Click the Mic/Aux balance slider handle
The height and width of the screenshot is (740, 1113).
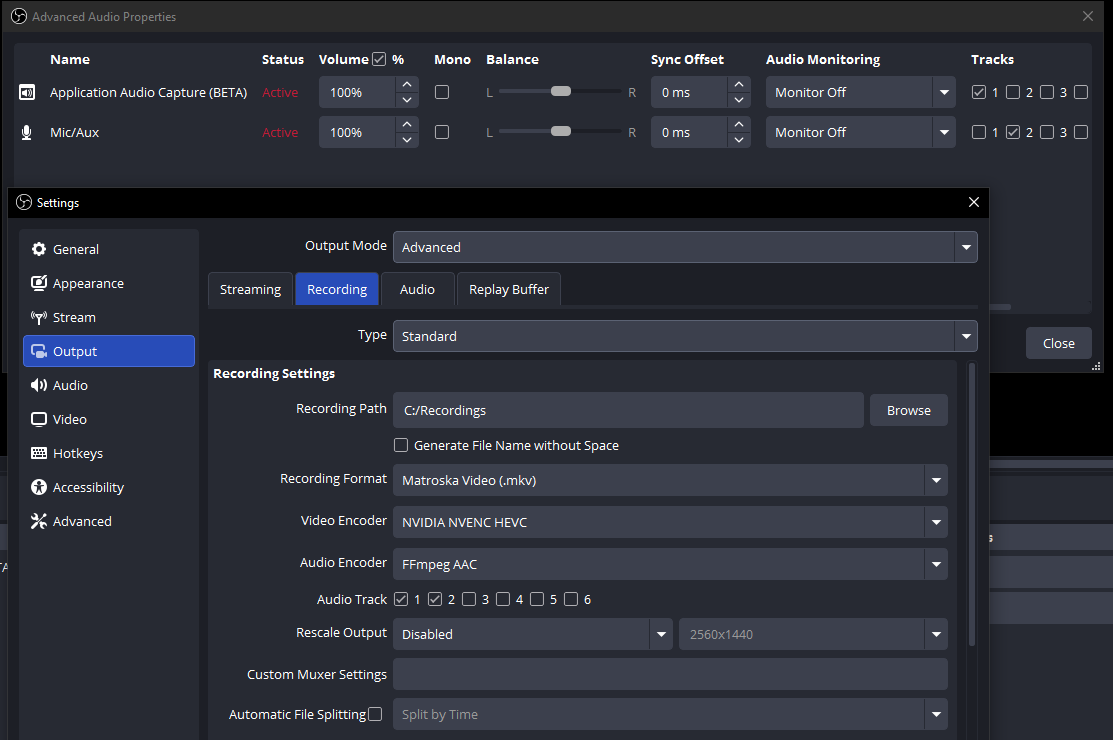coord(561,131)
